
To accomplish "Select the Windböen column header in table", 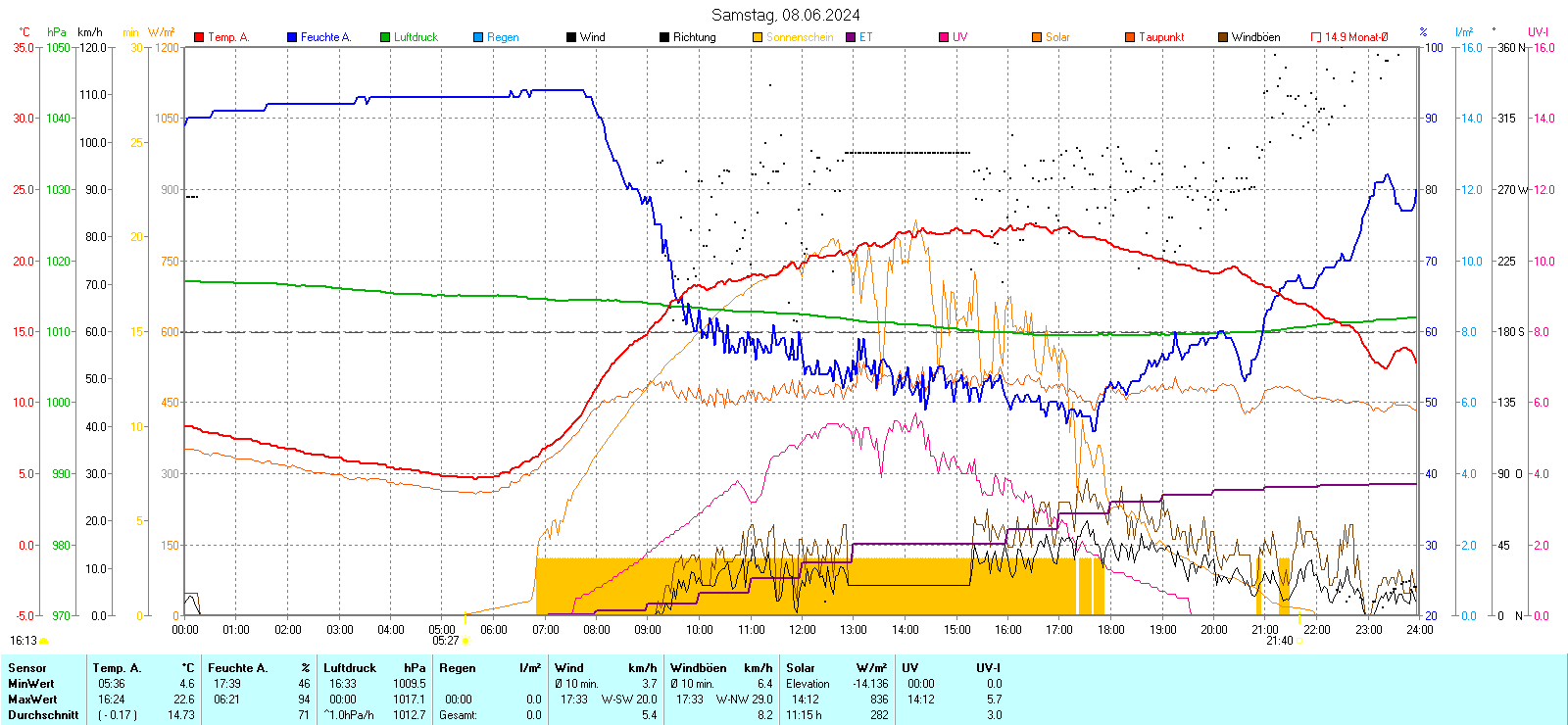I will point(699,668).
